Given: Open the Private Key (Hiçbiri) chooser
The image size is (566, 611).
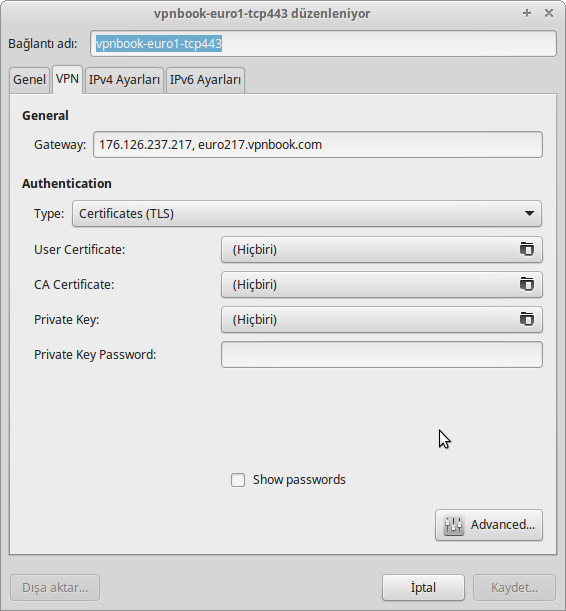Looking at the screenshot, I should click(382, 320).
